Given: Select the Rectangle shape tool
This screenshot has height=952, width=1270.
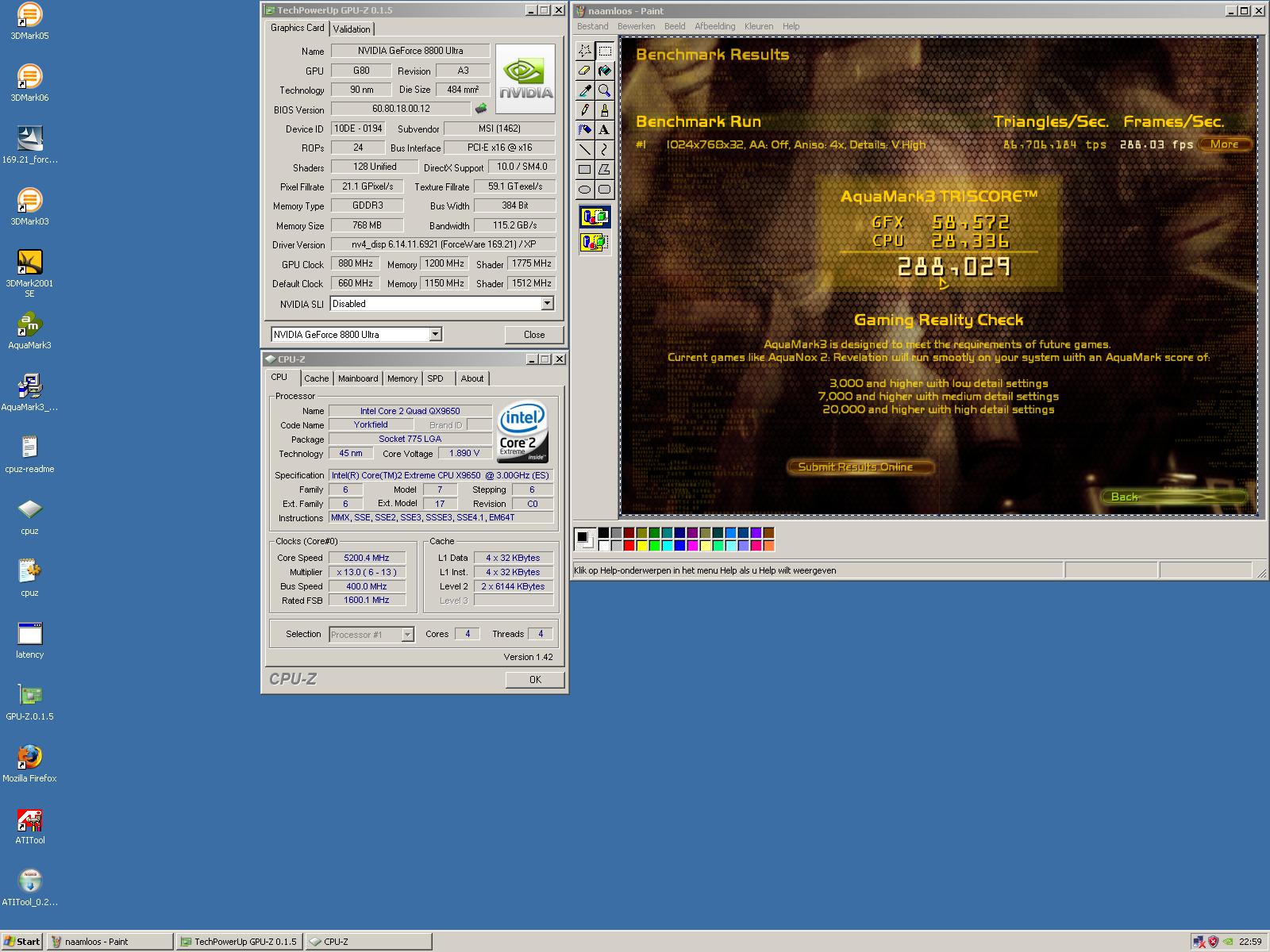Looking at the screenshot, I should 585,169.
